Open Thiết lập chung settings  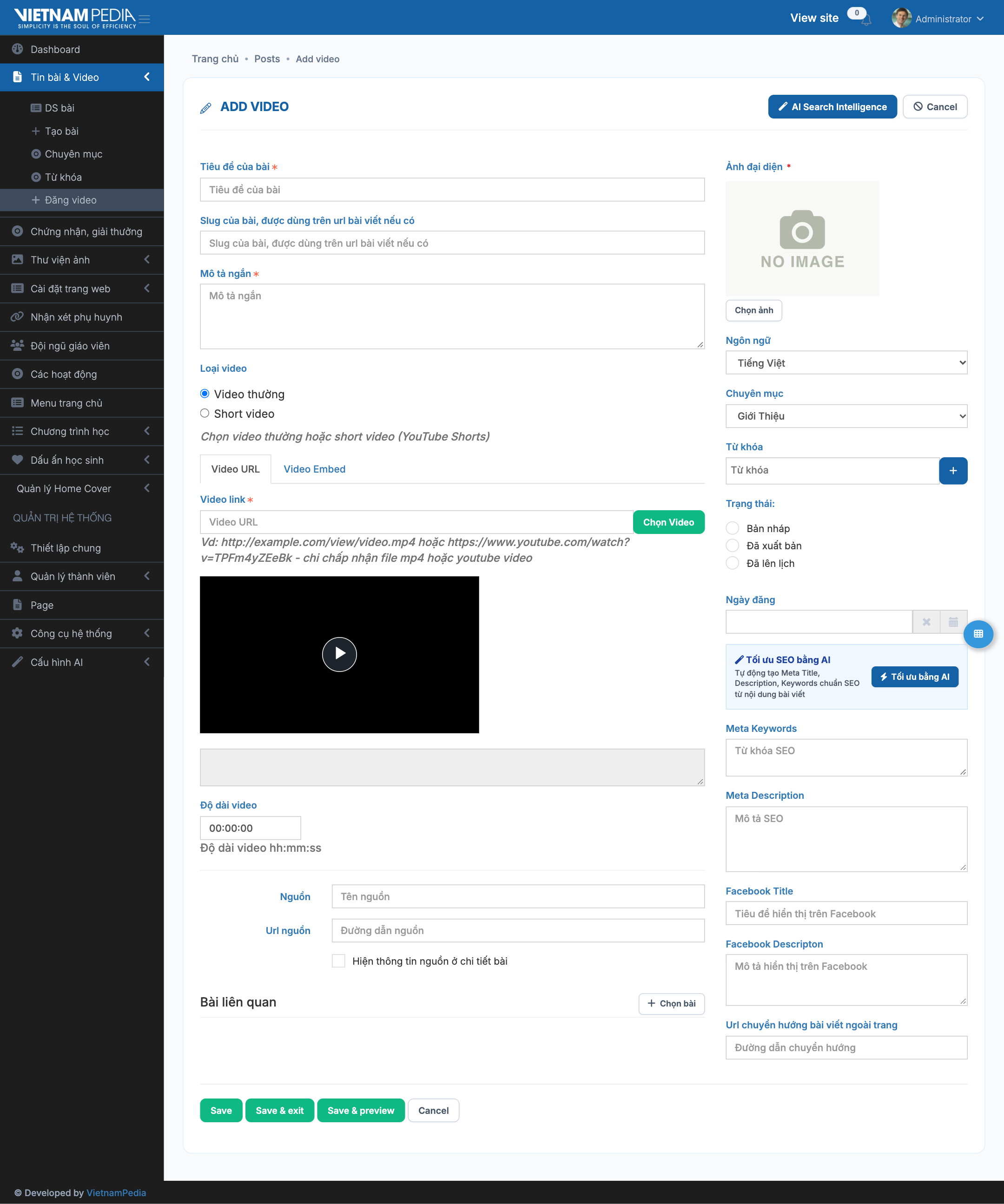82,548
